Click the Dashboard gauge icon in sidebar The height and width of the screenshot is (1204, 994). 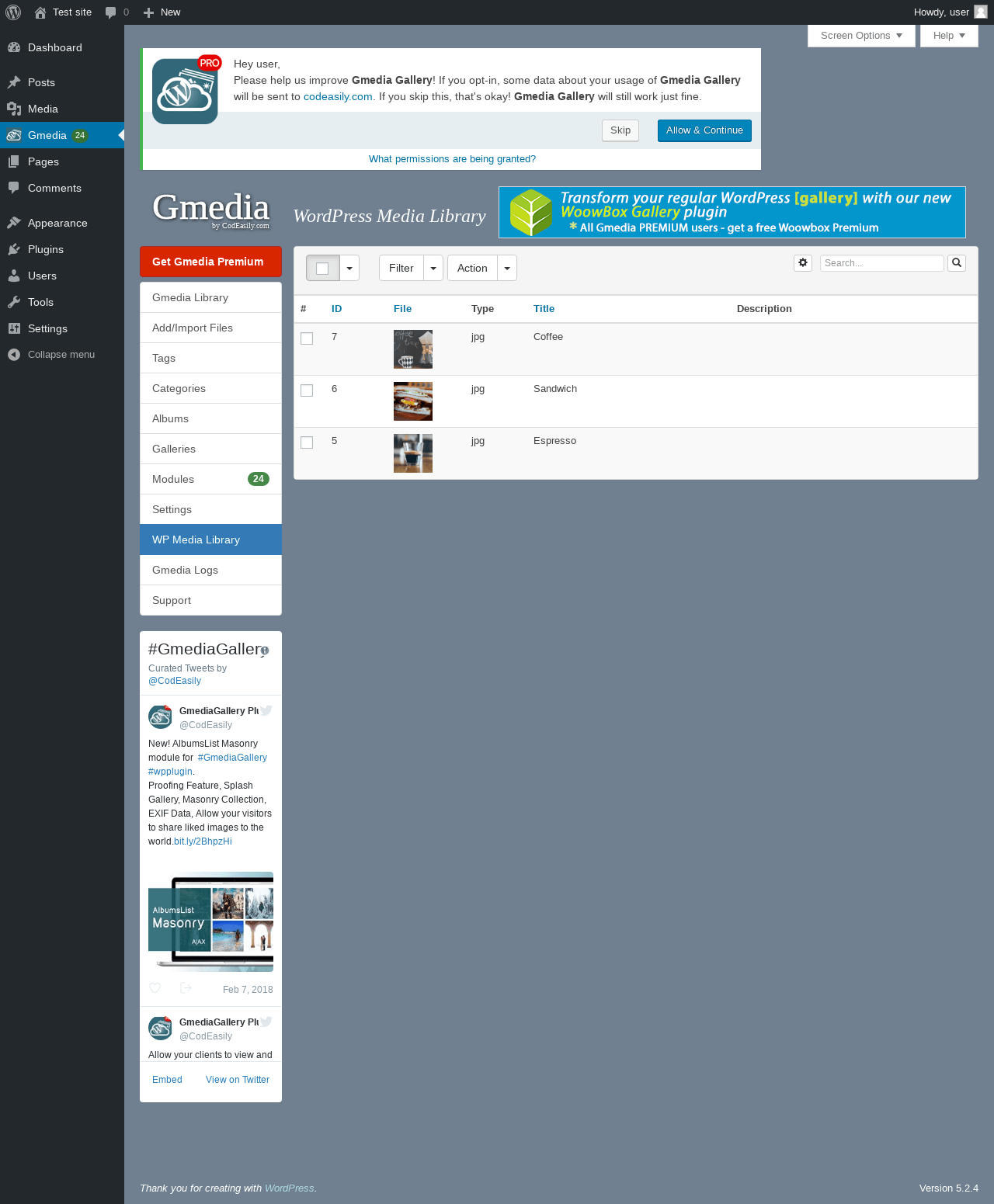coord(14,47)
